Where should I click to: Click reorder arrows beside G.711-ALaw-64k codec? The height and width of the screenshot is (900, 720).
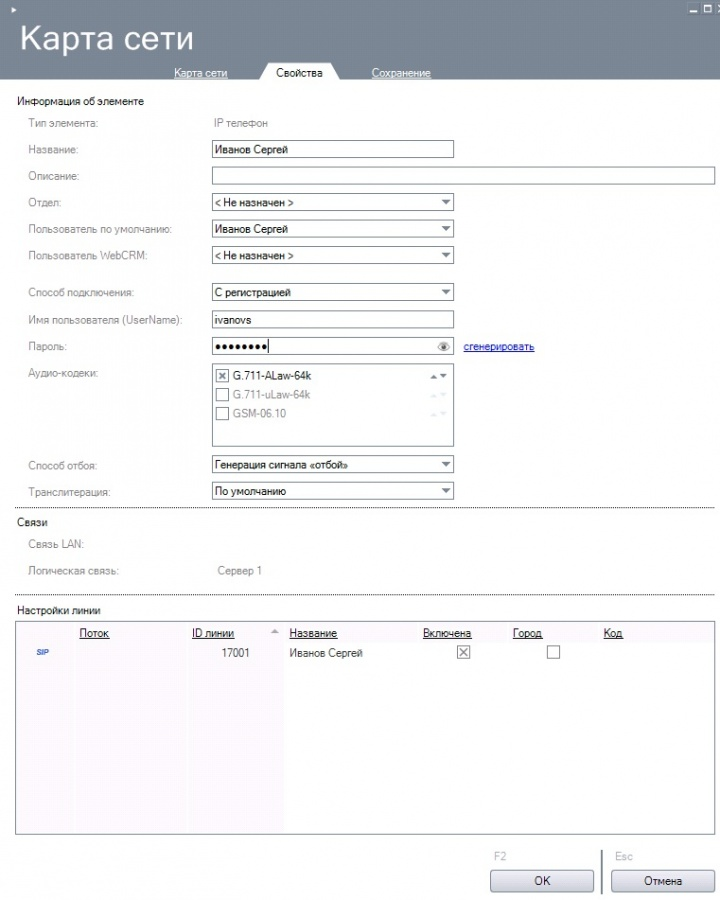point(438,376)
